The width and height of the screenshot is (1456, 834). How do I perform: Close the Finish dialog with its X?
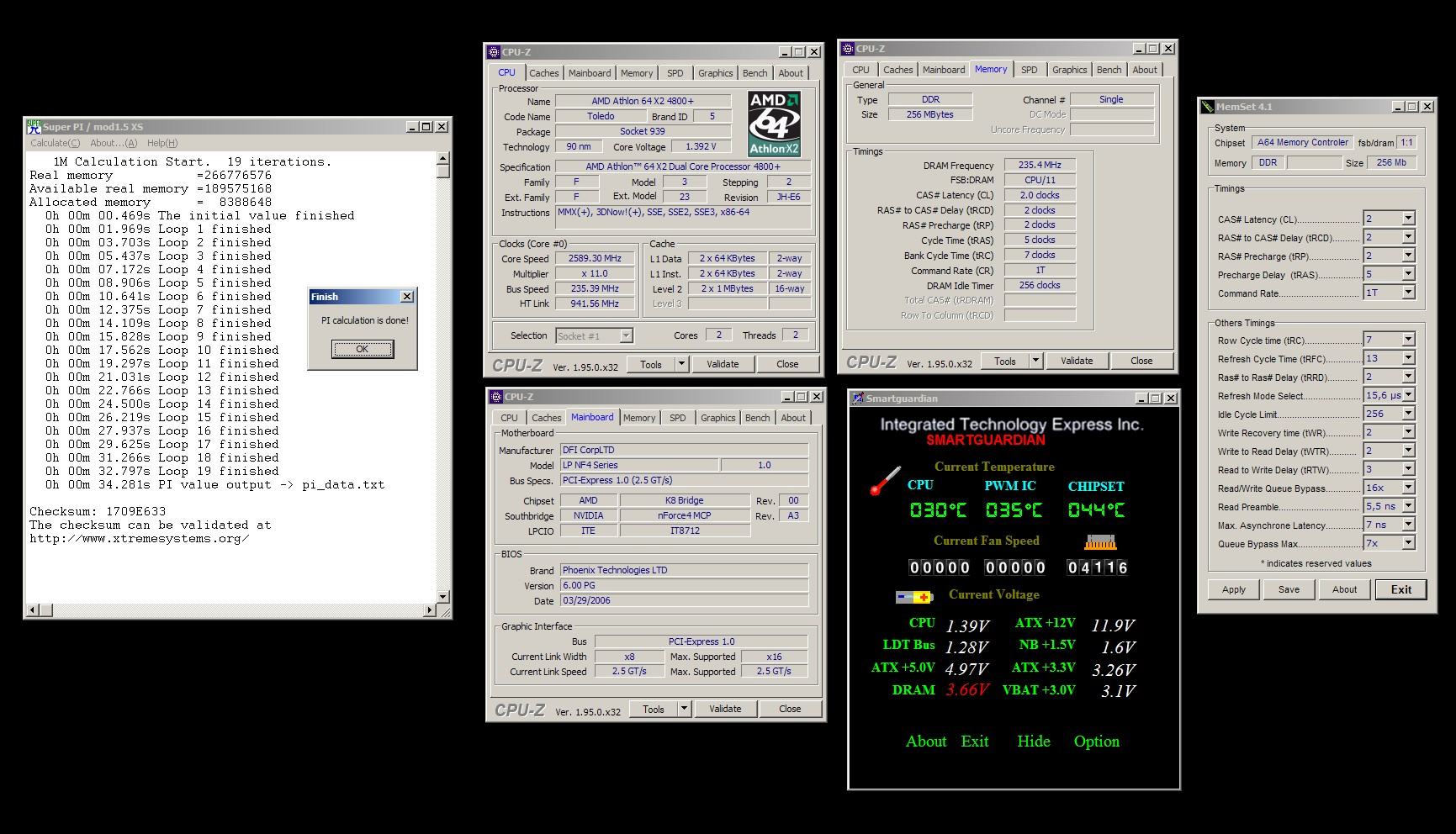[x=407, y=297]
